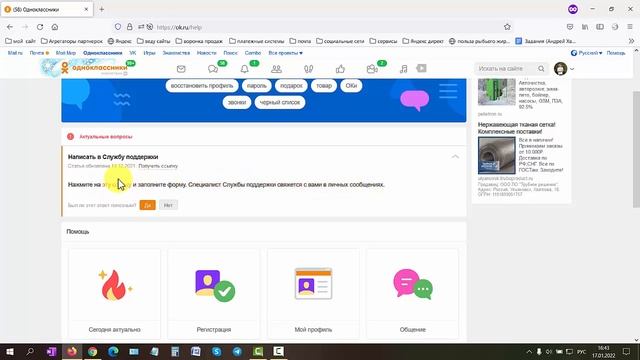Click Новости in the portal bar
The width and height of the screenshot is (640, 360).
coord(207,53)
